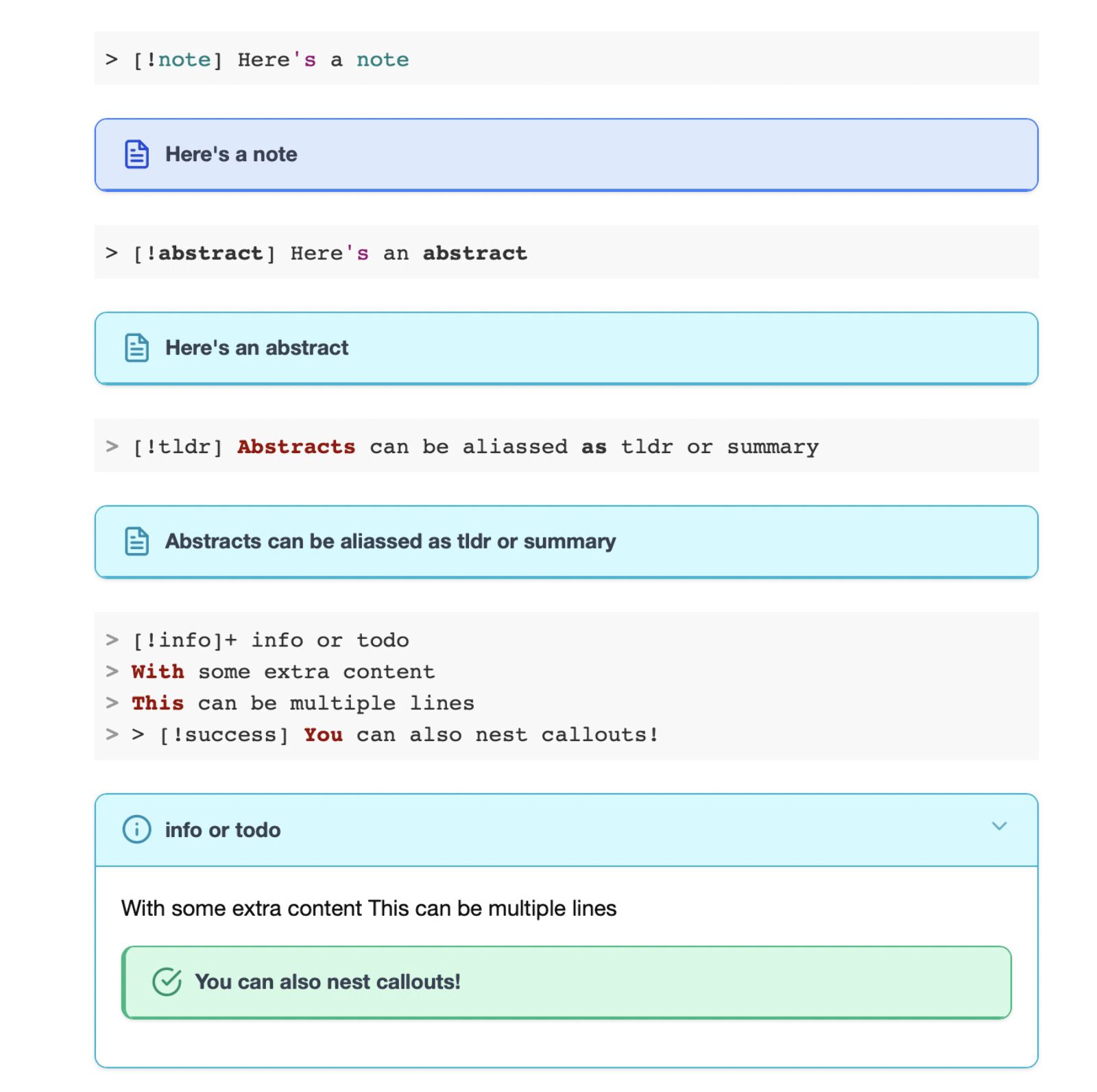The width and height of the screenshot is (1097, 1092).
Task: Click the 'Here's a note' callout title
Action: (x=231, y=154)
